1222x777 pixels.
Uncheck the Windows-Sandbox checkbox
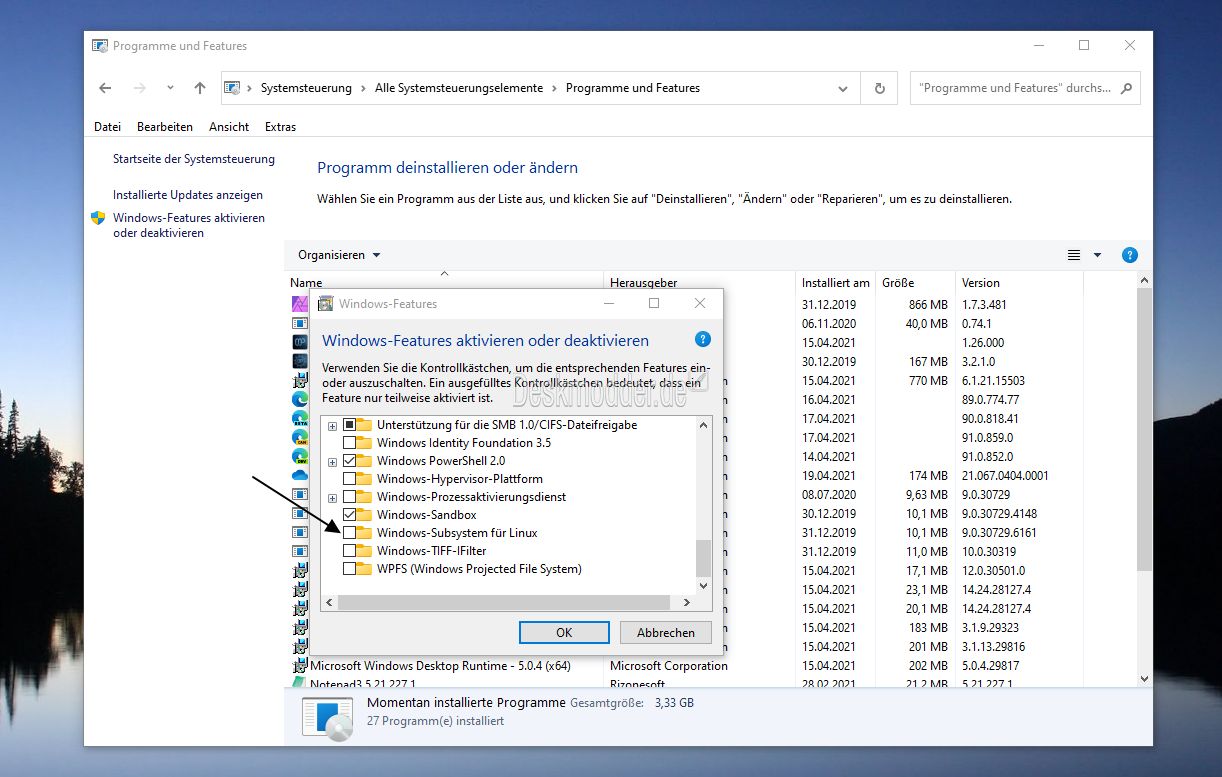point(349,515)
